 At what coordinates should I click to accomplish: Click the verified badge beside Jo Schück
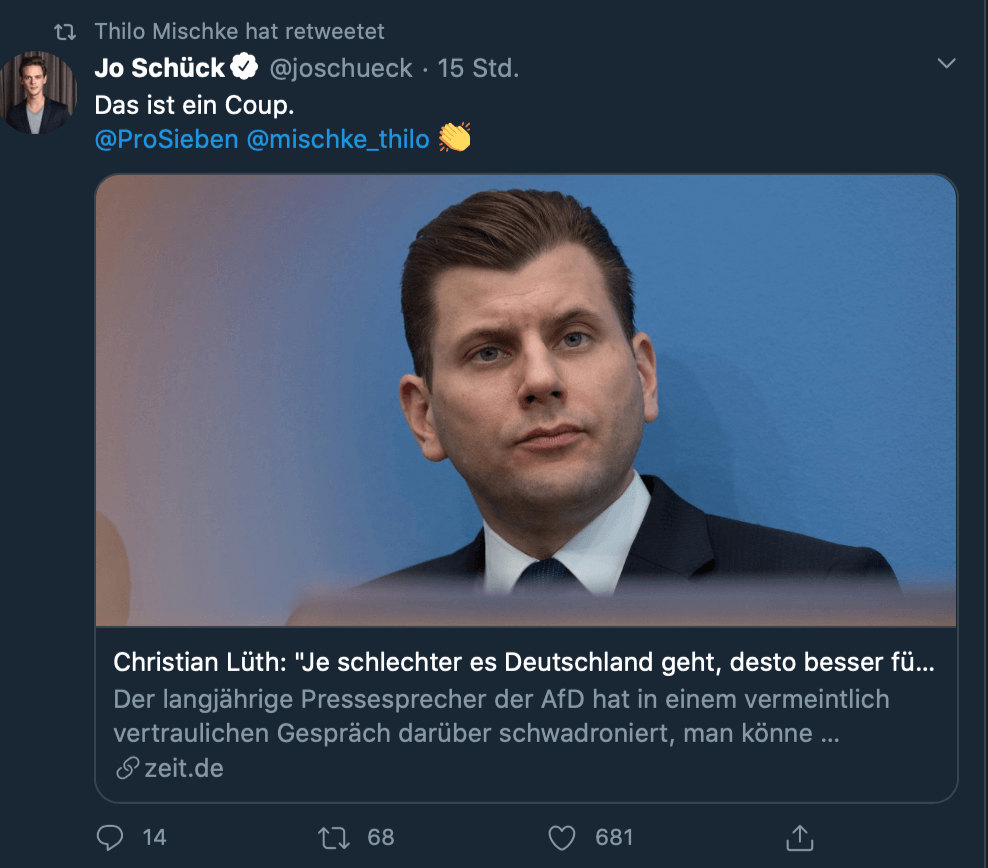[x=244, y=68]
